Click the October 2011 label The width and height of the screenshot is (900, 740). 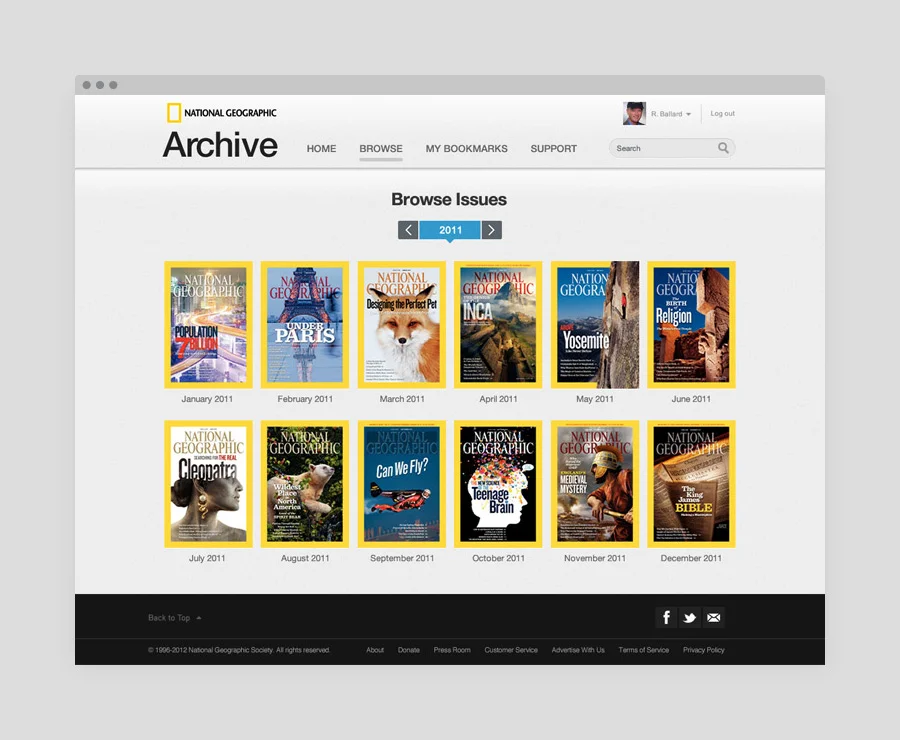pyautogui.click(x=498, y=558)
